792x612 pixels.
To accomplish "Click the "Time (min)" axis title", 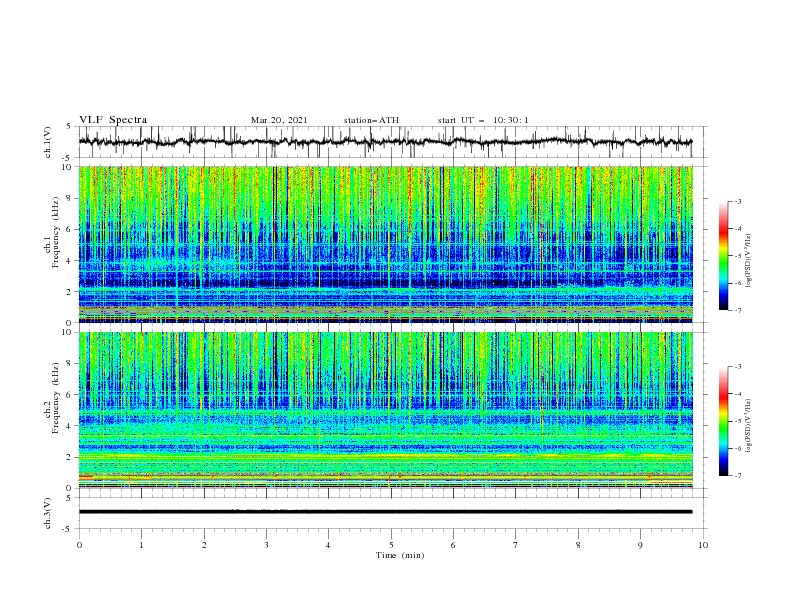I will coord(400,555).
